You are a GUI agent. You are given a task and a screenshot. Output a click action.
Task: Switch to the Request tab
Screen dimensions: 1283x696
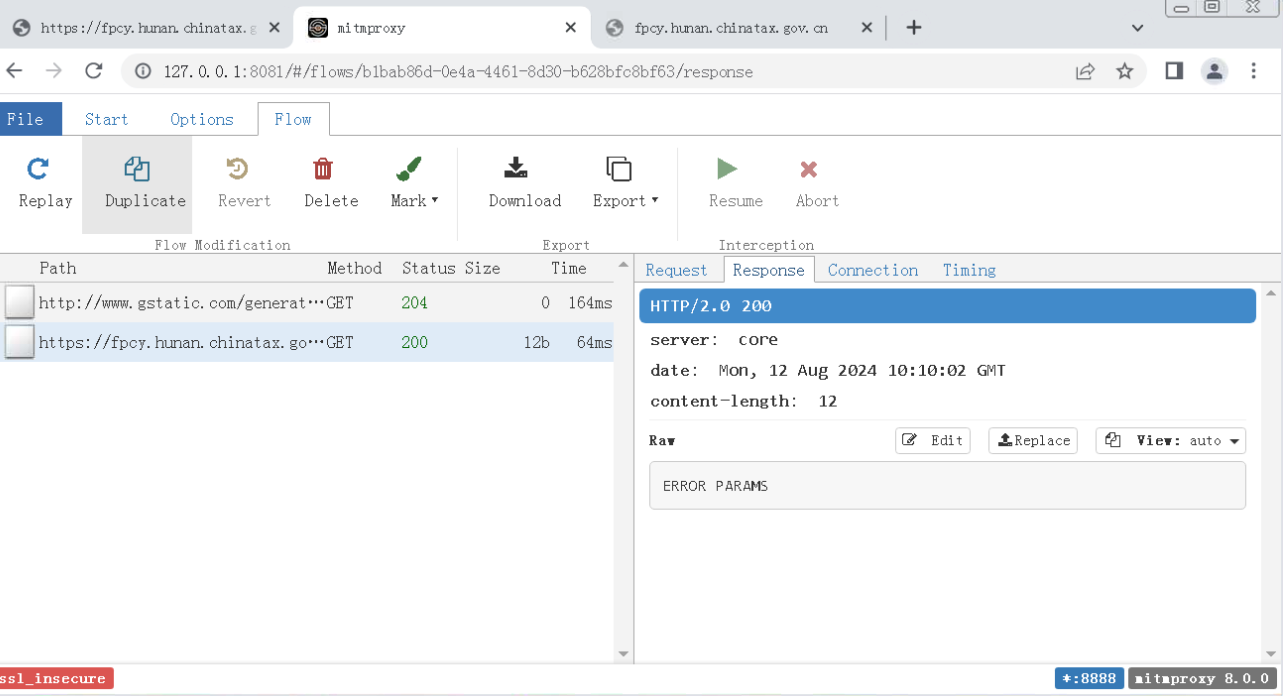coord(676,270)
